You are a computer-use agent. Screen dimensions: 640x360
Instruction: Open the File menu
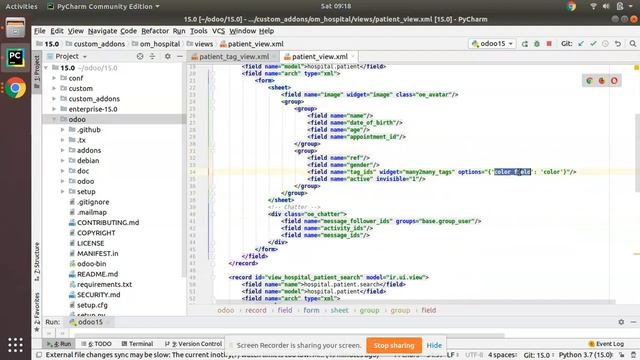40,31
